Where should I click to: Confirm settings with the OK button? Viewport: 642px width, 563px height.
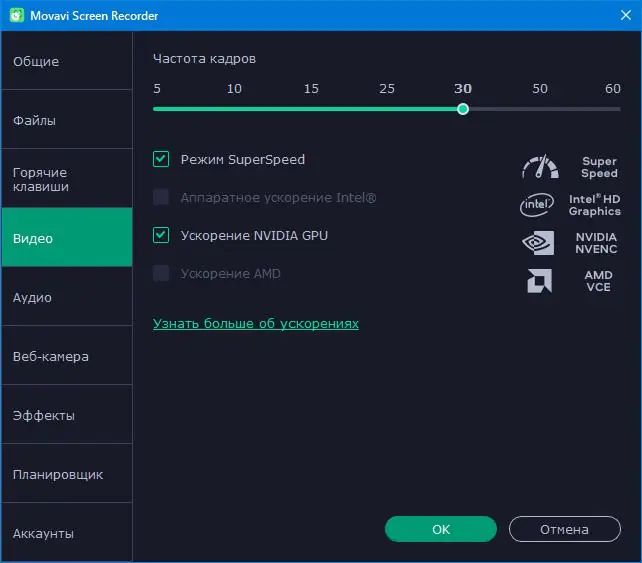441,529
